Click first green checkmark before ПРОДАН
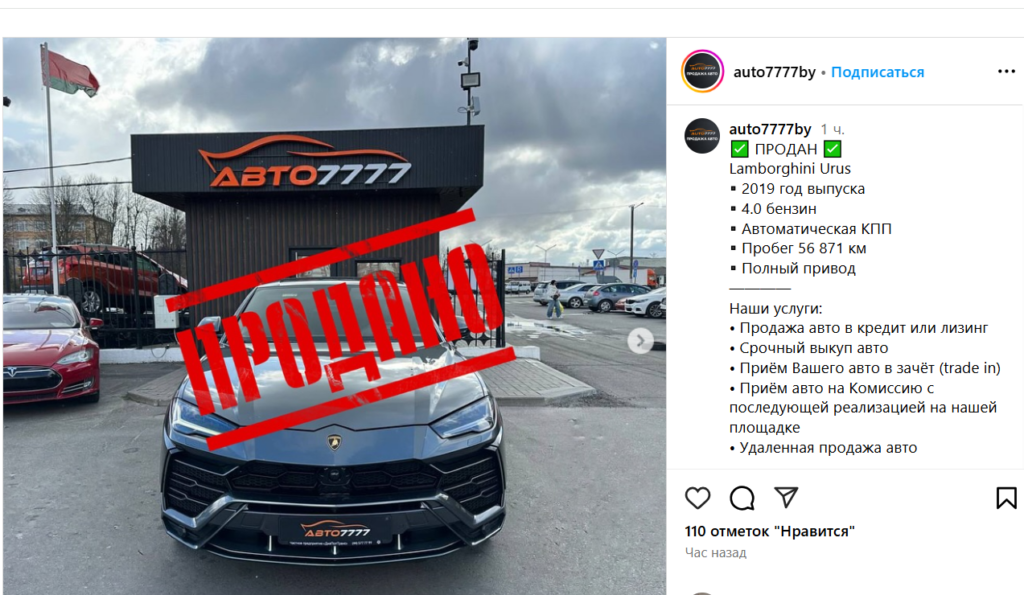This screenshot has width=1024, height=595. point(739,149)
